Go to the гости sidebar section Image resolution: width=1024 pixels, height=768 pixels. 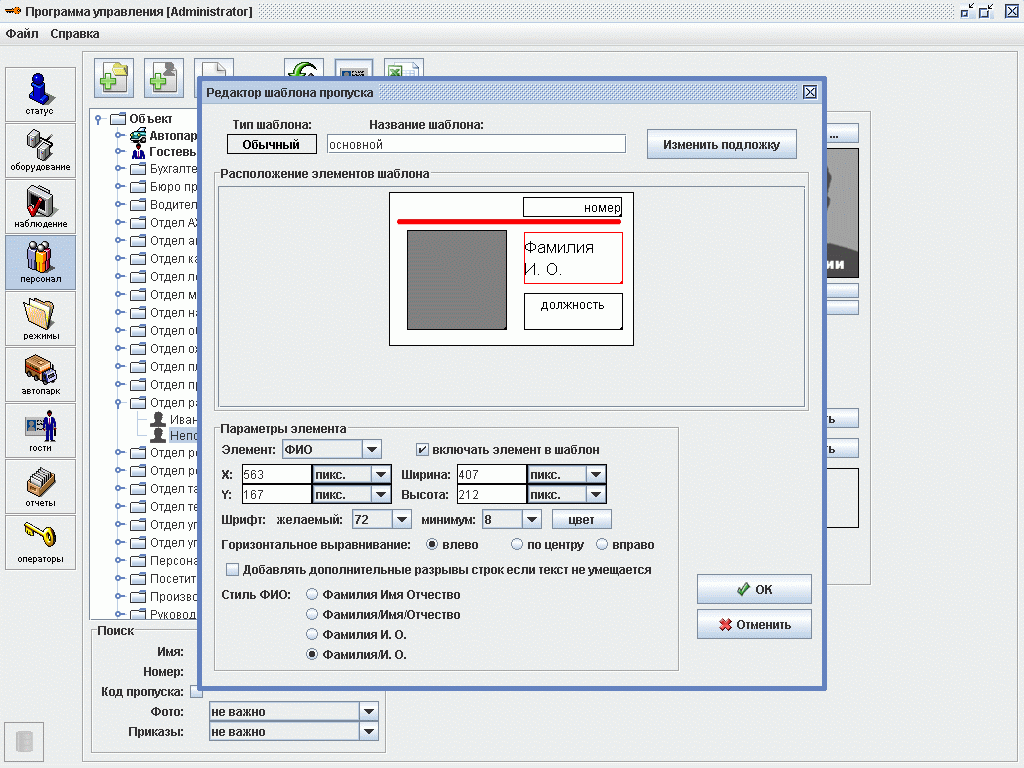coord(40,430)
